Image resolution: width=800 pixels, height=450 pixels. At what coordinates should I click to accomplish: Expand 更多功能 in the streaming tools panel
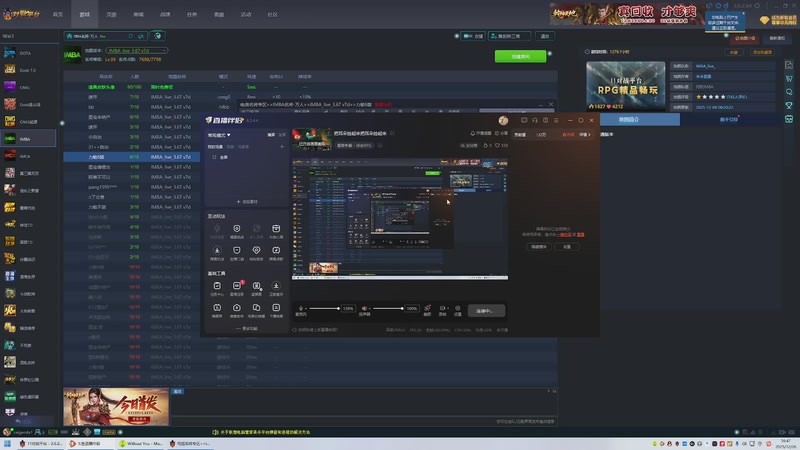[x=247, y=329]
